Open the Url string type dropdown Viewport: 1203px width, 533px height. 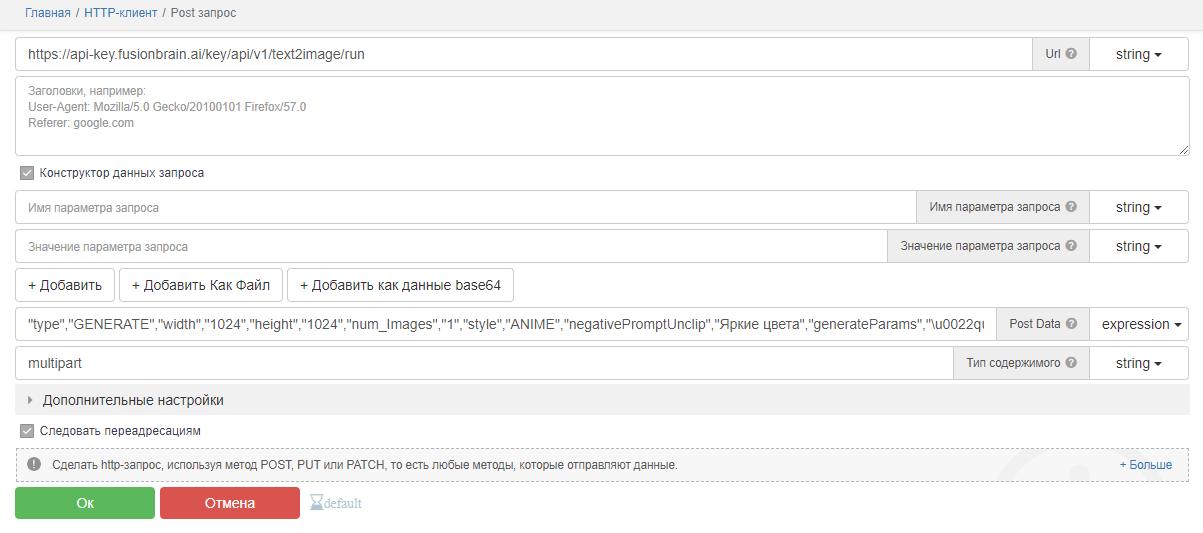click(x=1138, y=54)
